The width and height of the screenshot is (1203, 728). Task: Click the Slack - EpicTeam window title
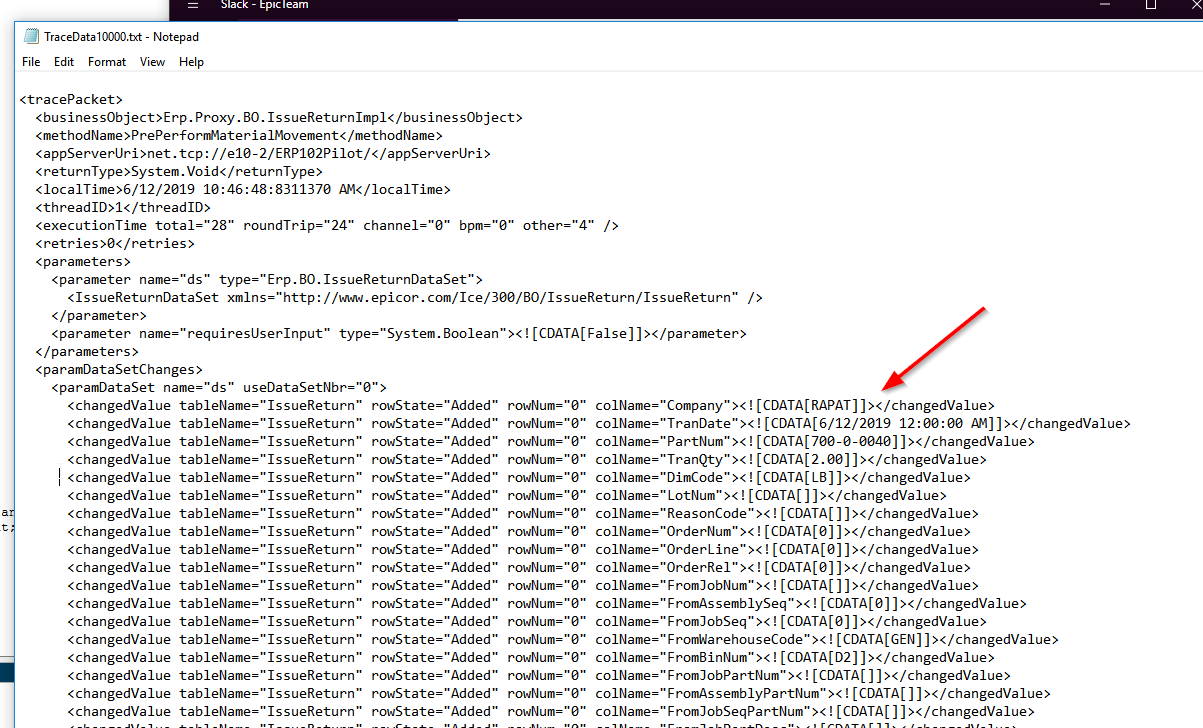(264, 5)
